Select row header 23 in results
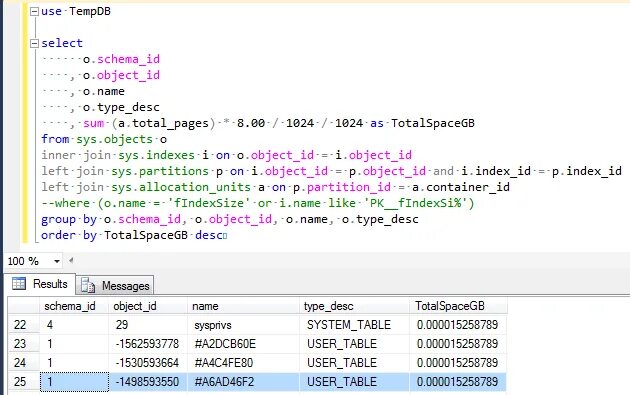This screenshot has height=395, width=630. click(24, 344)
